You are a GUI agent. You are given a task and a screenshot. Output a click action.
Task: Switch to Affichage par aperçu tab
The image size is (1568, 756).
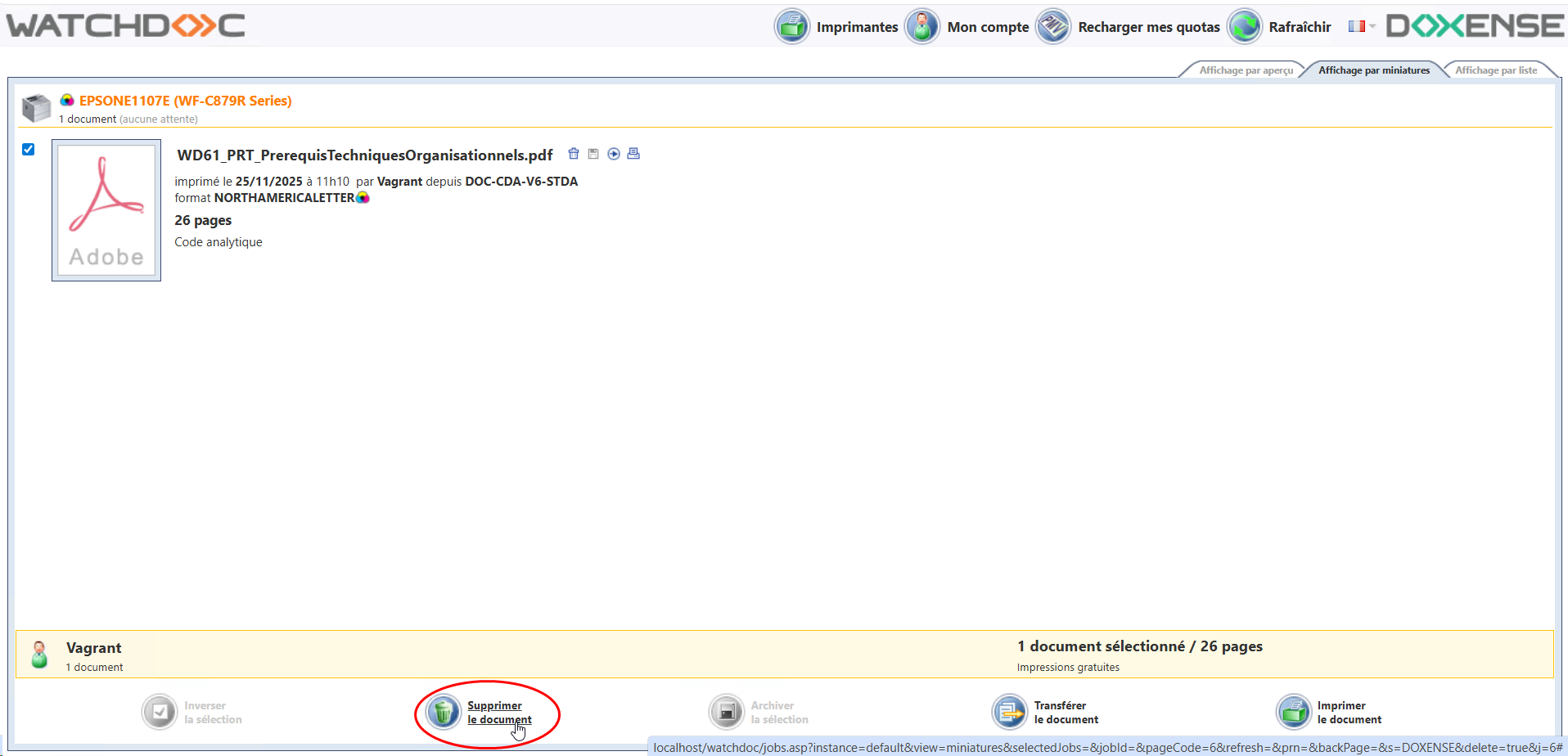[x=1246, y=70]
